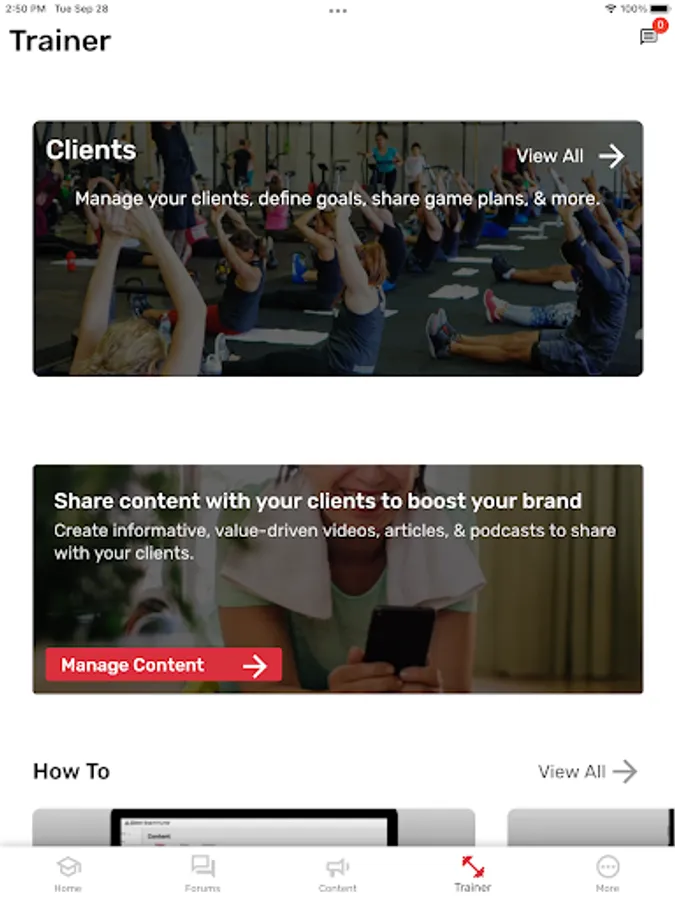Switch to the Content tab label
Viewport: 675px width, 900px height.
338,888
